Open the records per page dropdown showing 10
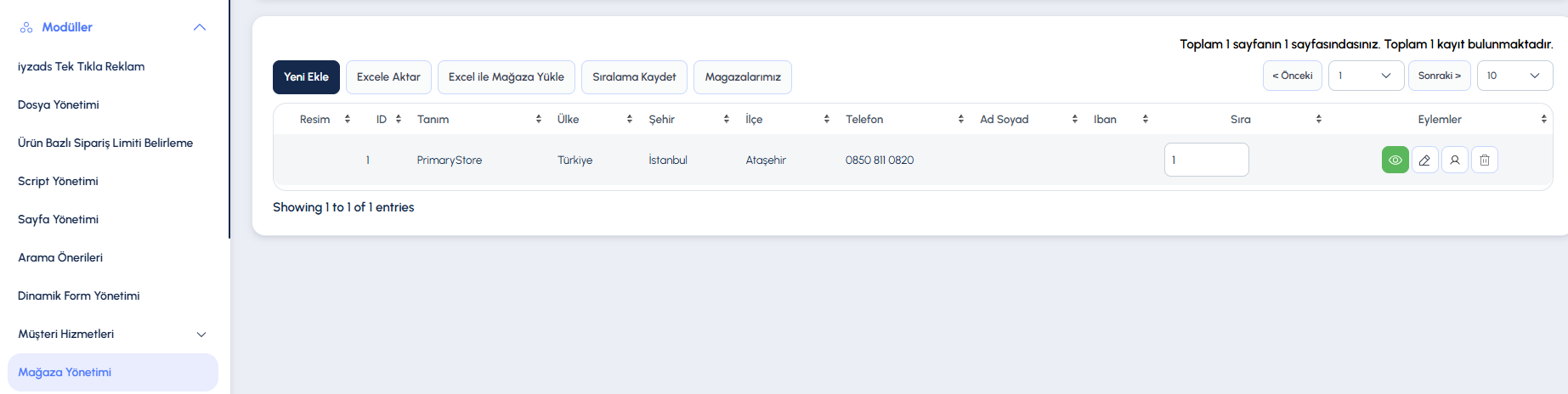 (x=1514, y=76)
